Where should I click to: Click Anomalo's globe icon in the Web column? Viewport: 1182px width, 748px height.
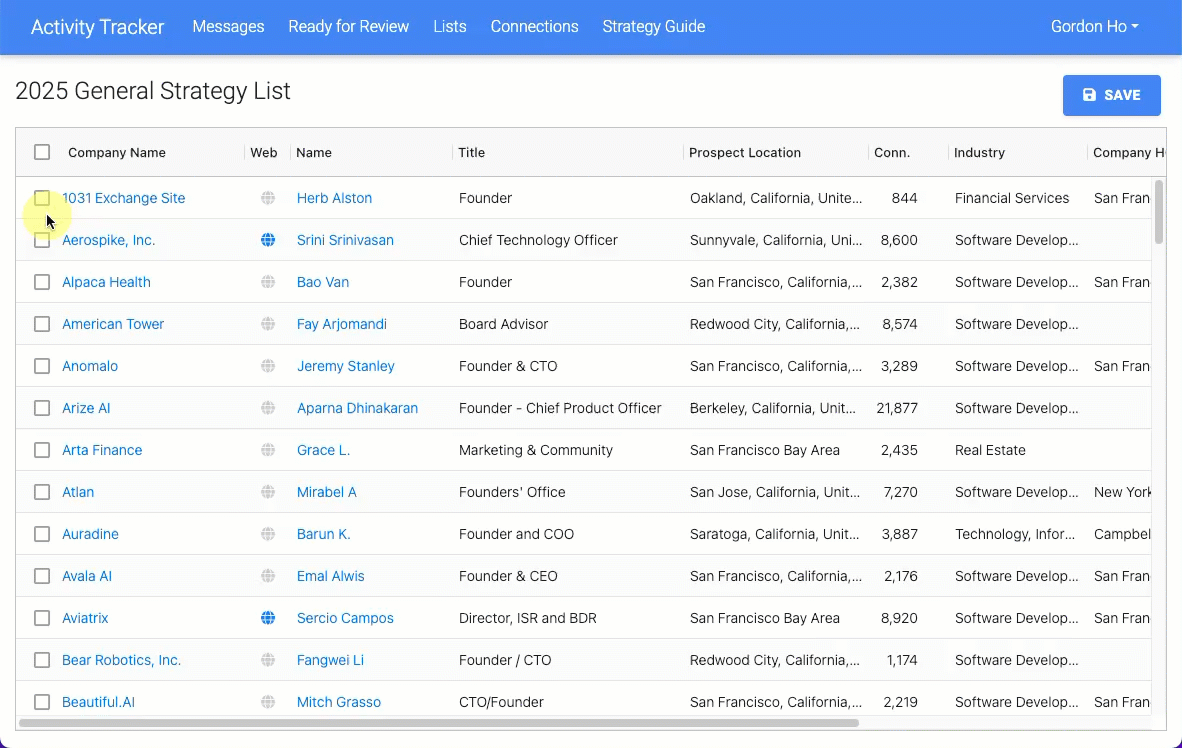[x=268, y=366]
